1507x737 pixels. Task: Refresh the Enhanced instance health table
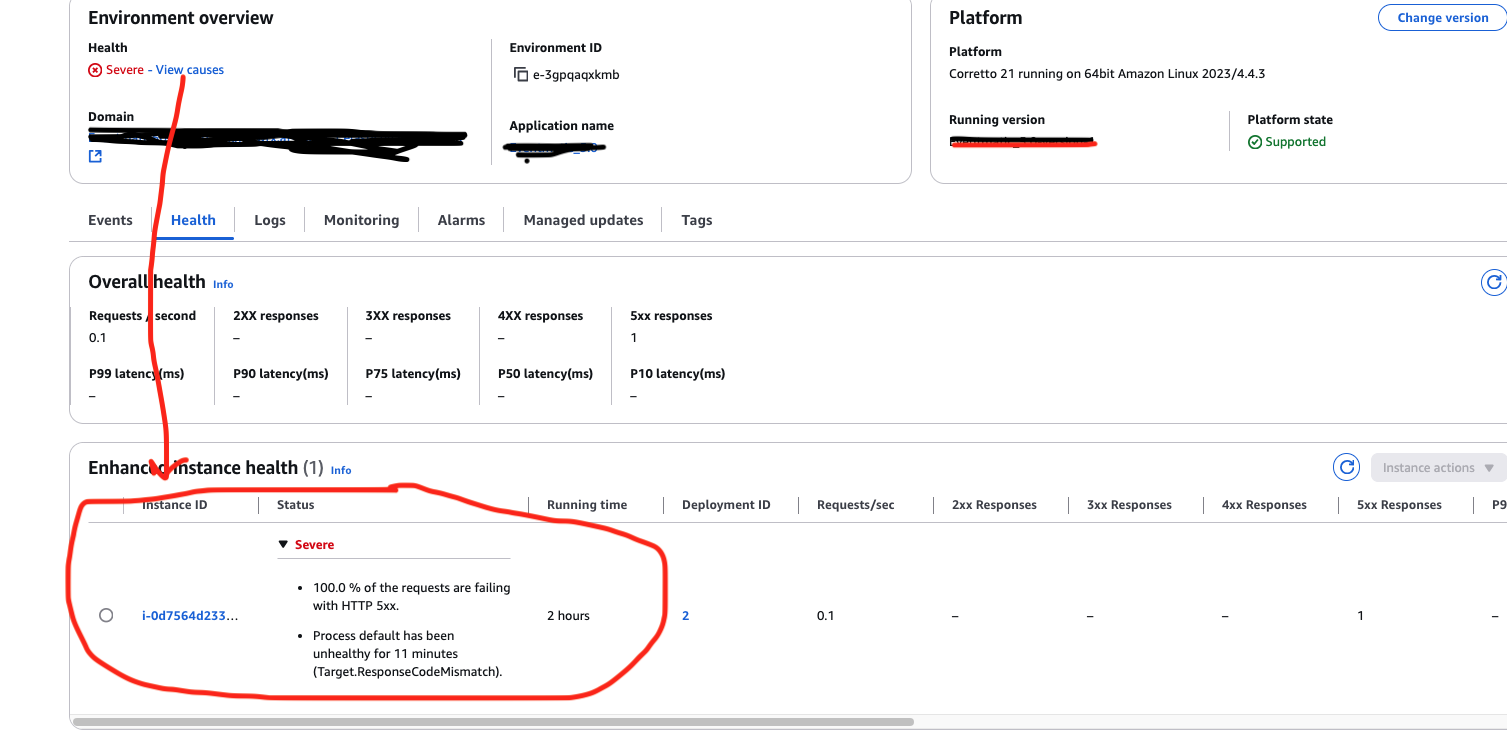1347,467
